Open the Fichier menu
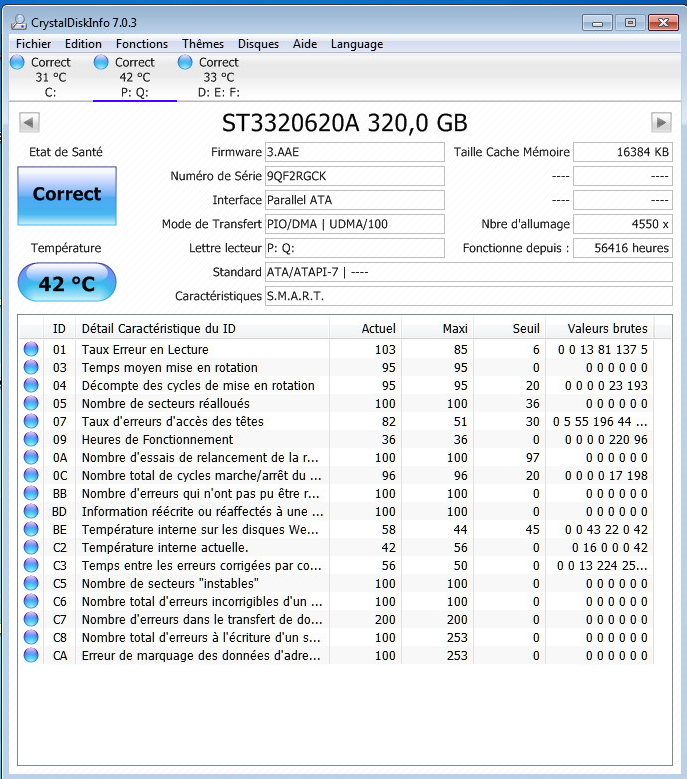Image resolution: width=687 pixels, height=779 pixels. point(33,44)
